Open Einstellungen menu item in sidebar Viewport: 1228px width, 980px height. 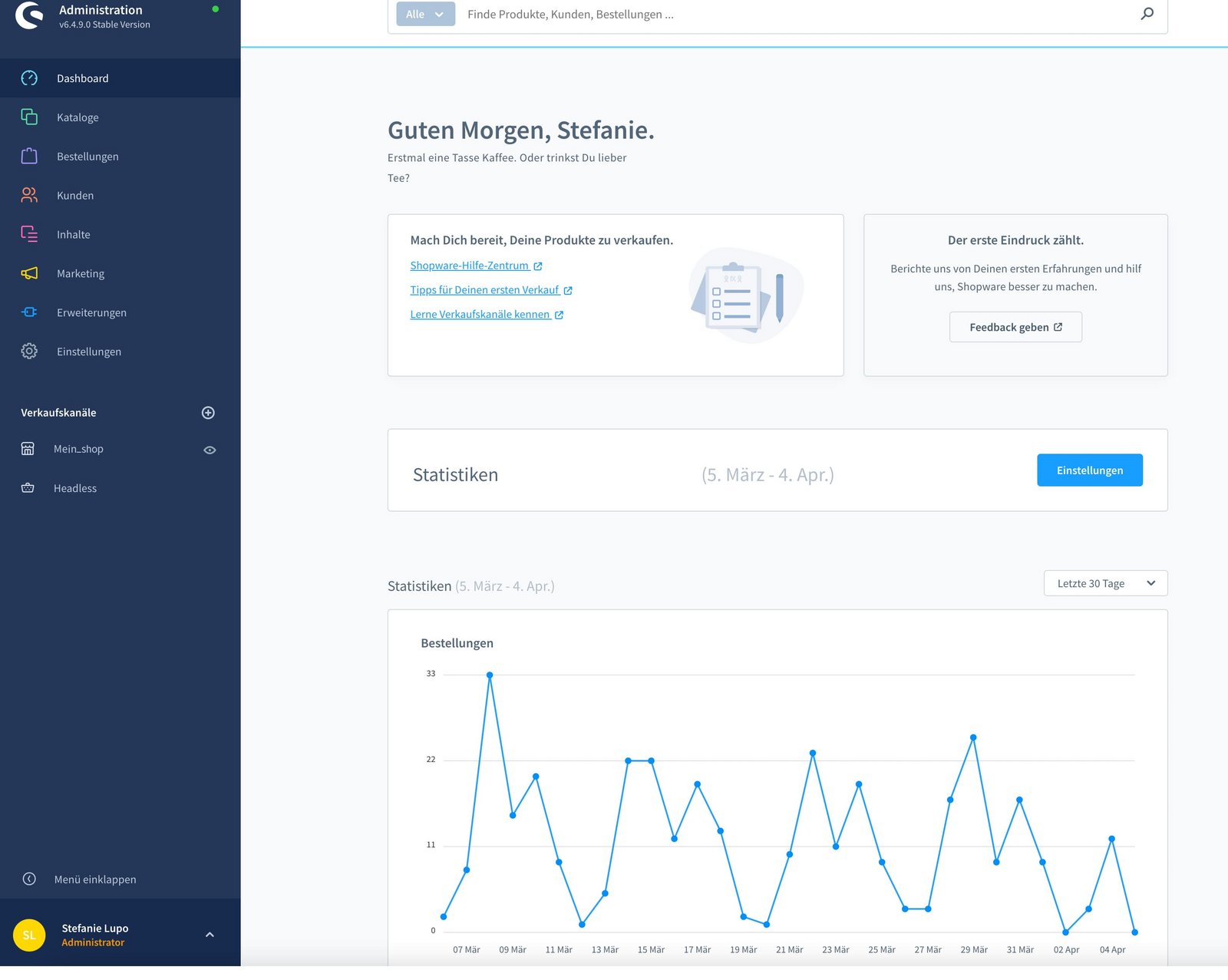(120, 351)
